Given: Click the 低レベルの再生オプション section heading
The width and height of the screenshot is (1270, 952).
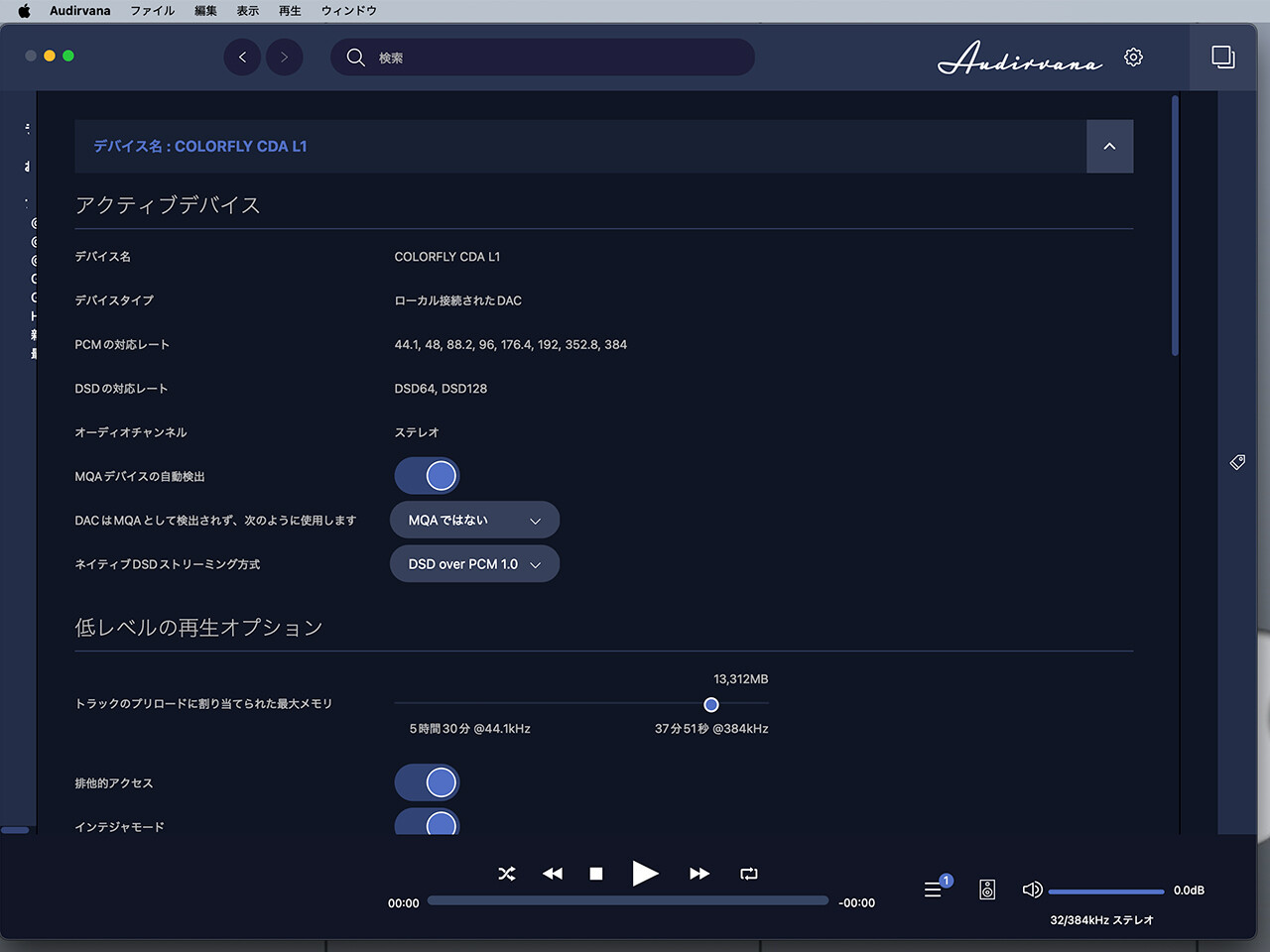Looking at the screenshot, I should coord(198,628).
